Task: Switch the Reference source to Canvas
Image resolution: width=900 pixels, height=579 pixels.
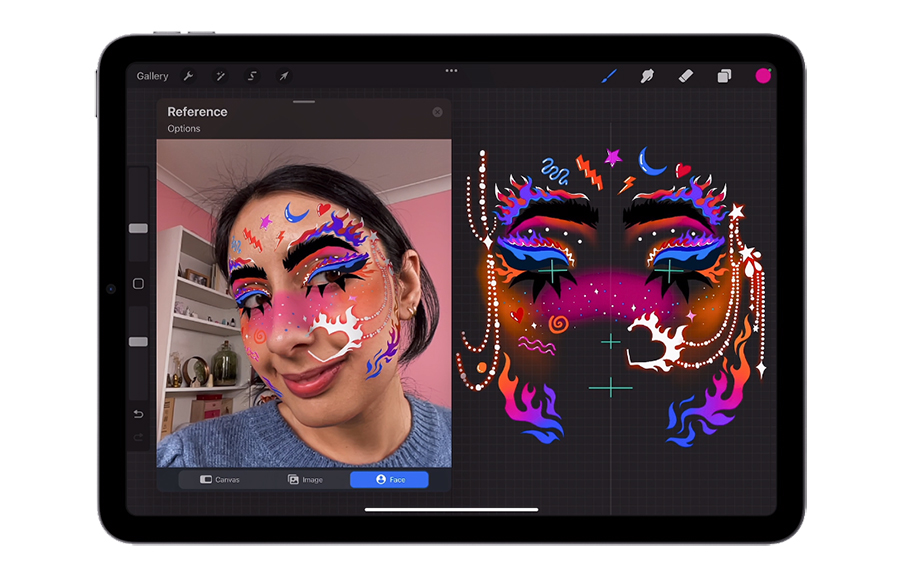Action: pos(220,480)
